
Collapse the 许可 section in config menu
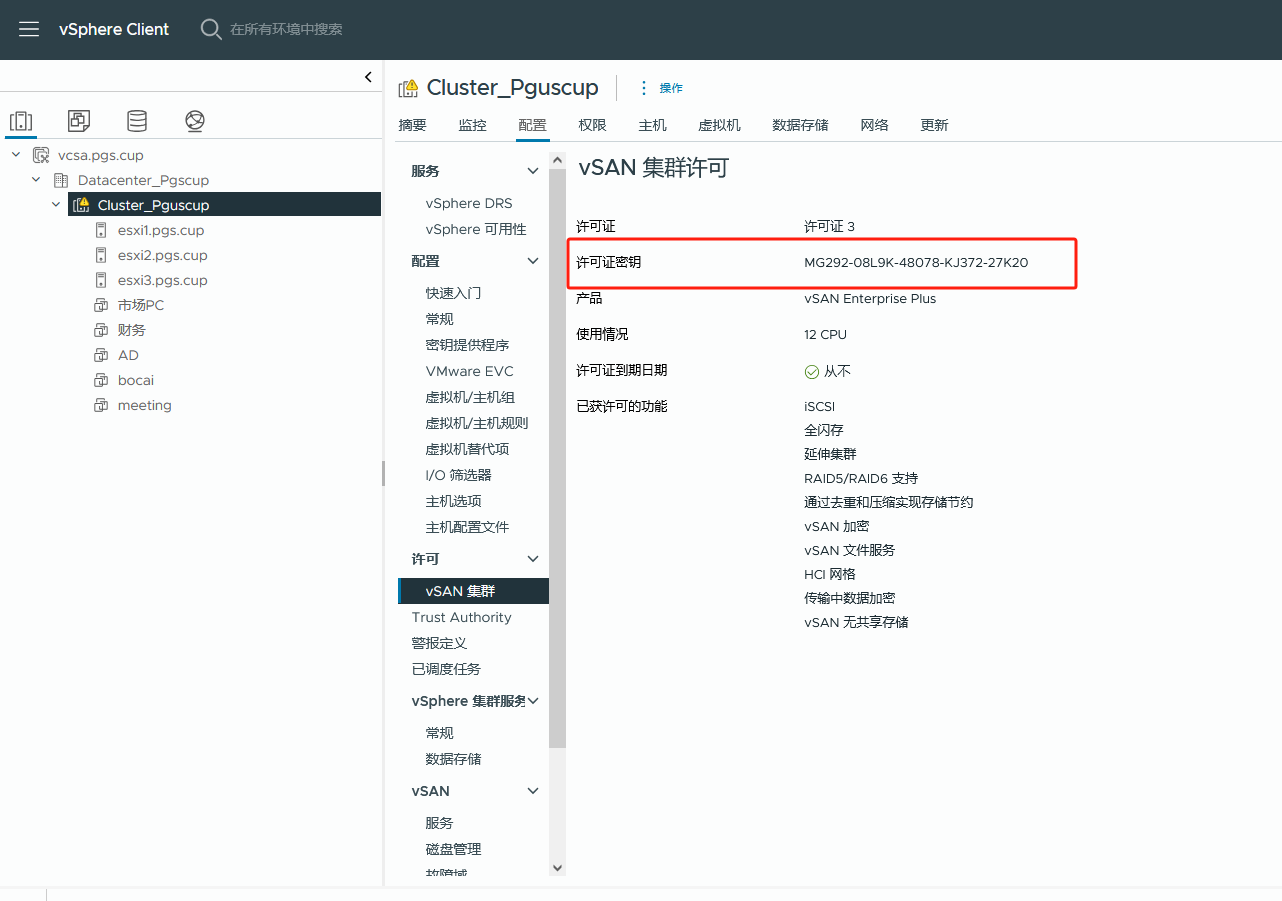[533, 559]
